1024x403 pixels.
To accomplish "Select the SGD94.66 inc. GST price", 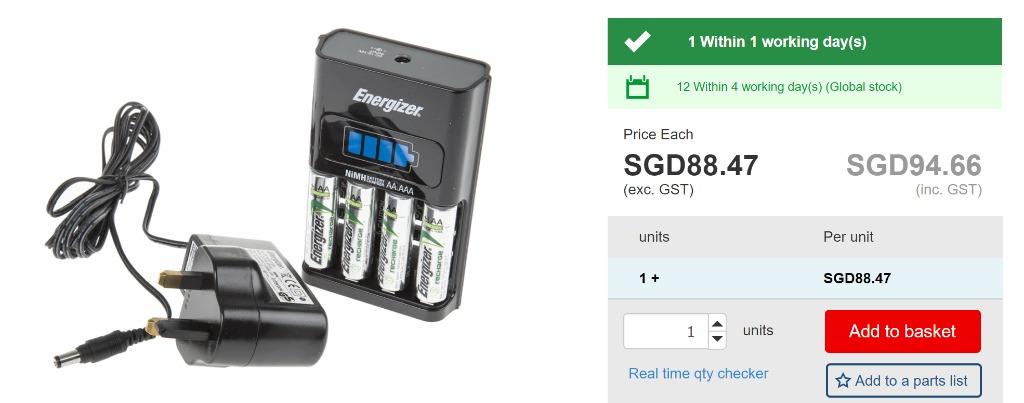I will pyautogui.click(x=914, y=166).
